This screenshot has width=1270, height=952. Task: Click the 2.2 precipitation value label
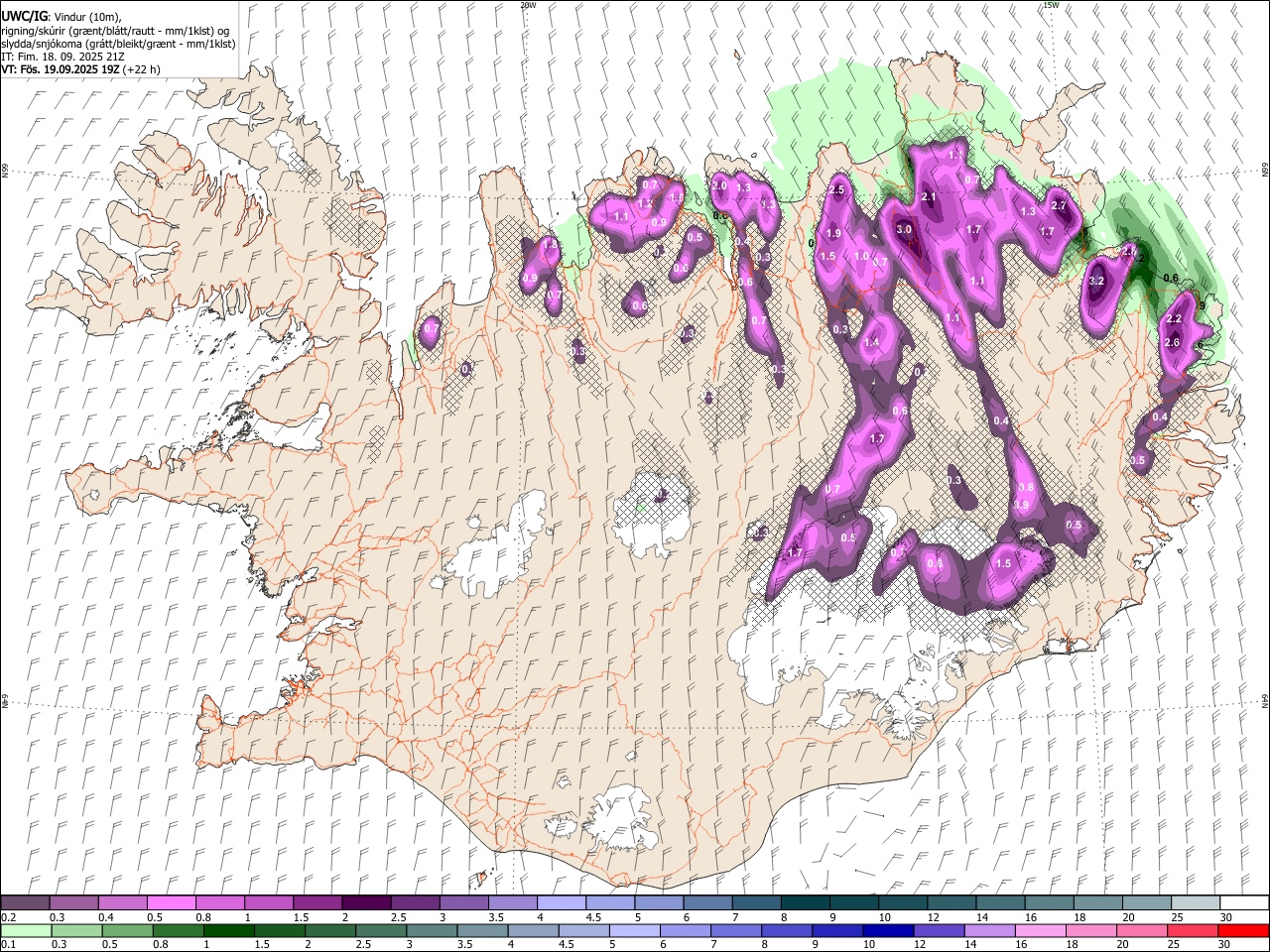[x=1174, y=319]
